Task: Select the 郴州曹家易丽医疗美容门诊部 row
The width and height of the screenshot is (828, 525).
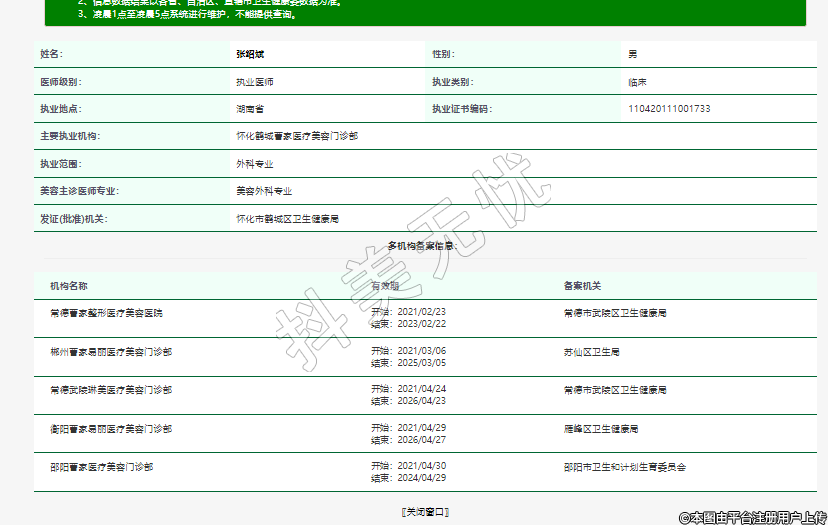Action: tap(110, 352)
